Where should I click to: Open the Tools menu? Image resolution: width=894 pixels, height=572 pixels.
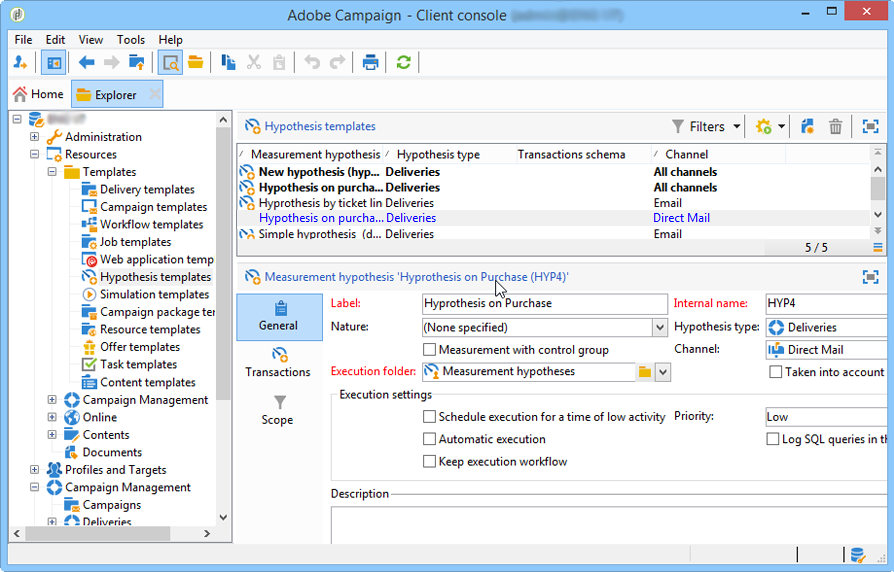coord(131,40)
